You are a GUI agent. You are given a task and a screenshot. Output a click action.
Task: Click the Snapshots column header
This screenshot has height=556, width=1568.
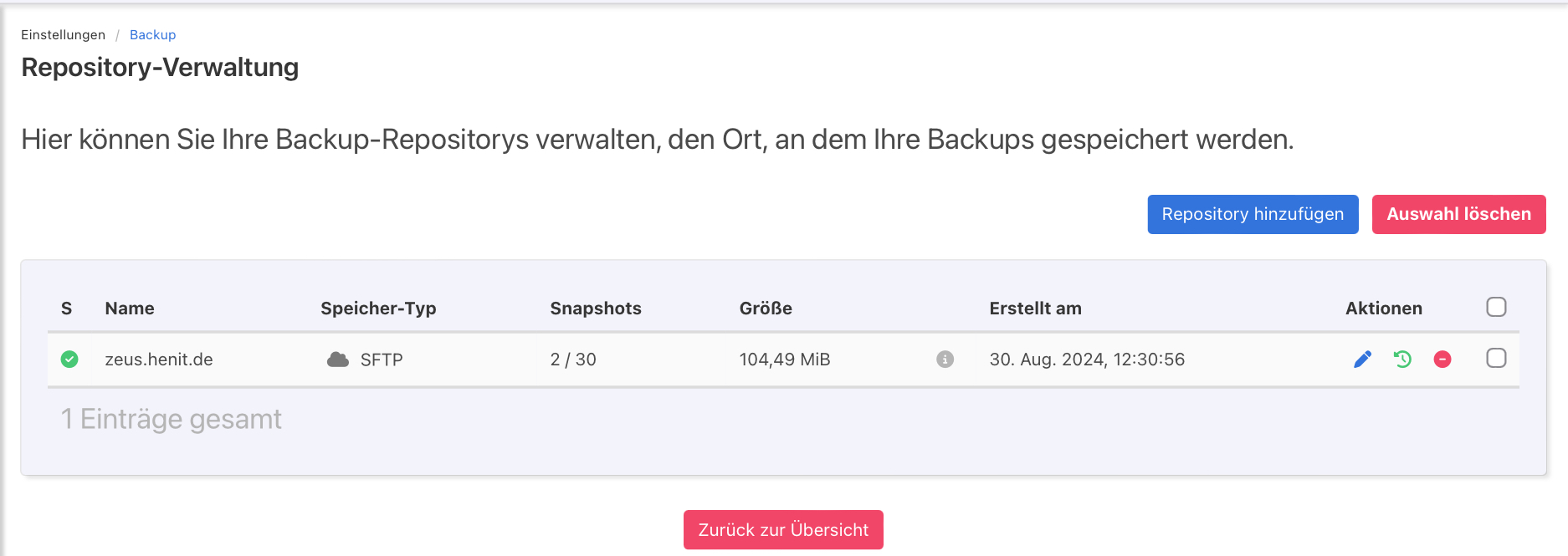[x=596, y=309]
